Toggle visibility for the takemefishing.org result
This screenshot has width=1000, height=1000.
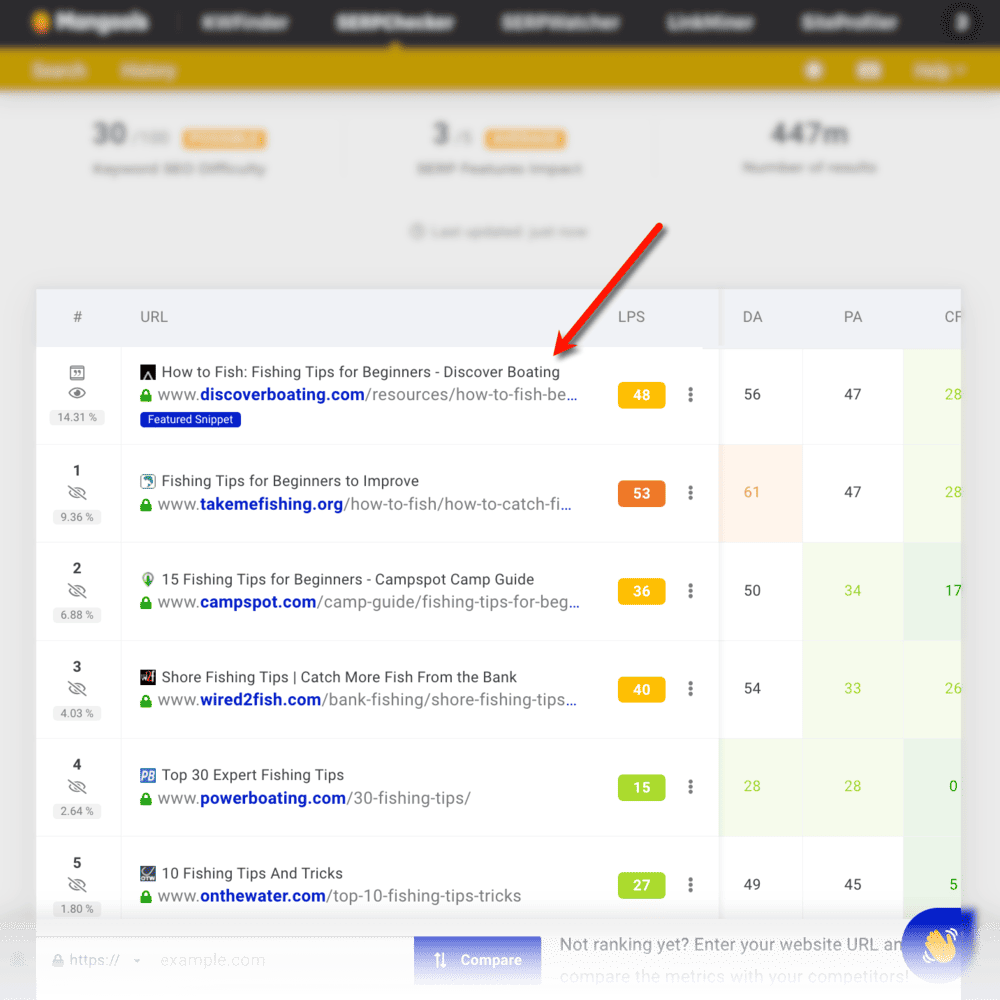pyautogui.click(x=77, y=491)
